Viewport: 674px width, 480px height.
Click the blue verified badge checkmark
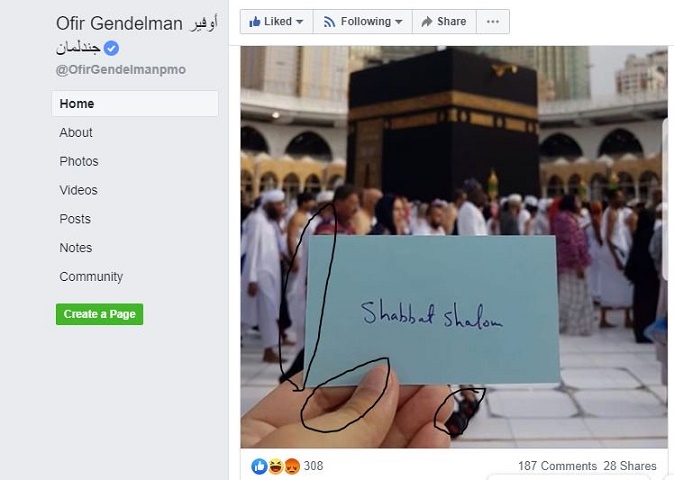pyautogui.click(x=111, y=48)
